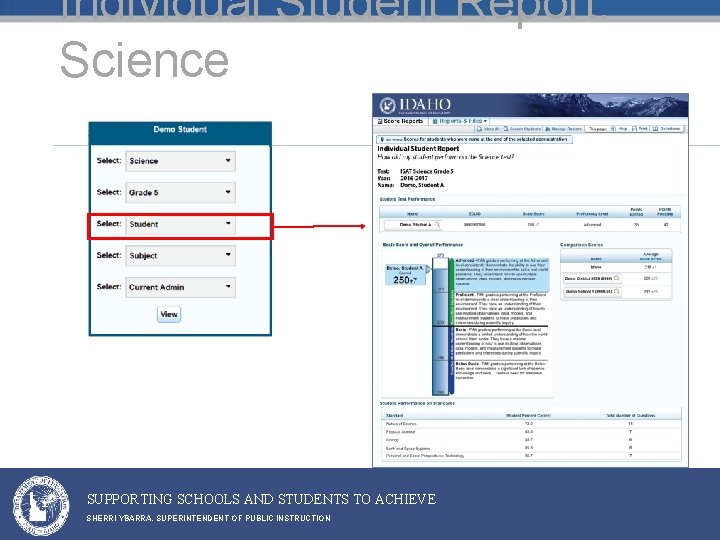Viewport: 720px width, 540px height.
Task: Click the Earth and Space Systems row
Action: tap(531, 448)
